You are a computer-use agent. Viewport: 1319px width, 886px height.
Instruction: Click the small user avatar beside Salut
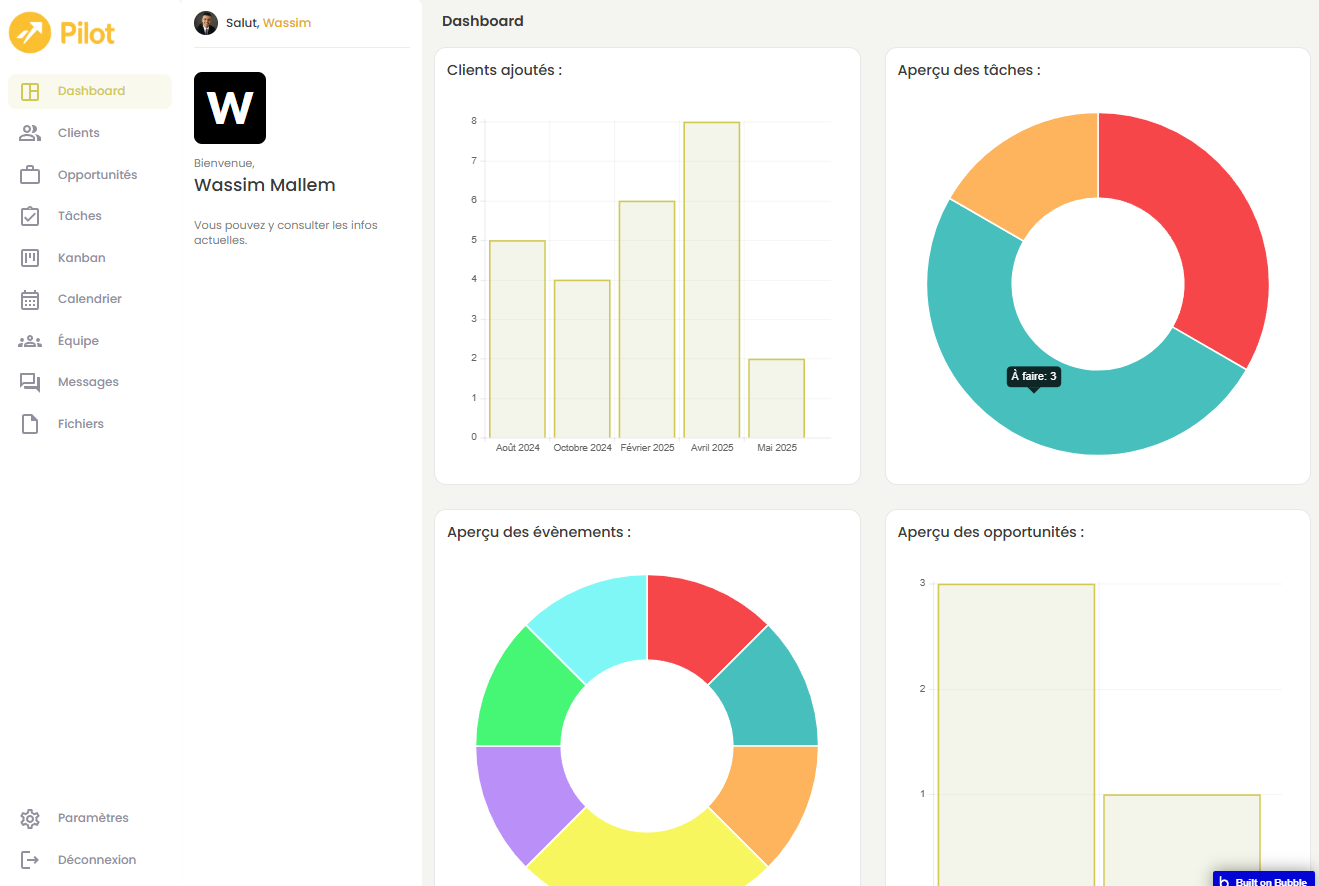coord(206,23)
